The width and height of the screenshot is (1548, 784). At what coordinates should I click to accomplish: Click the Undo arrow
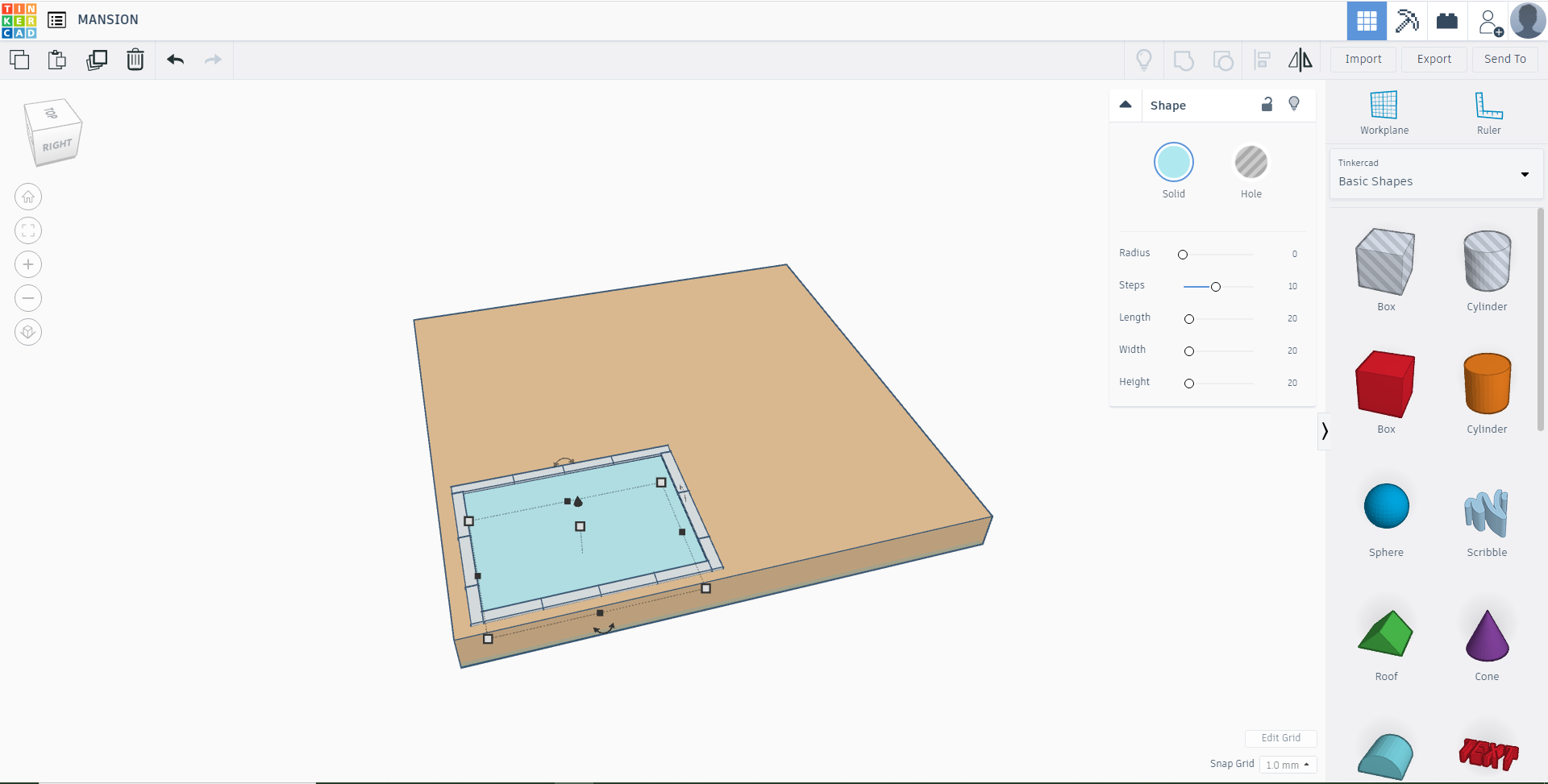[175, 60]
